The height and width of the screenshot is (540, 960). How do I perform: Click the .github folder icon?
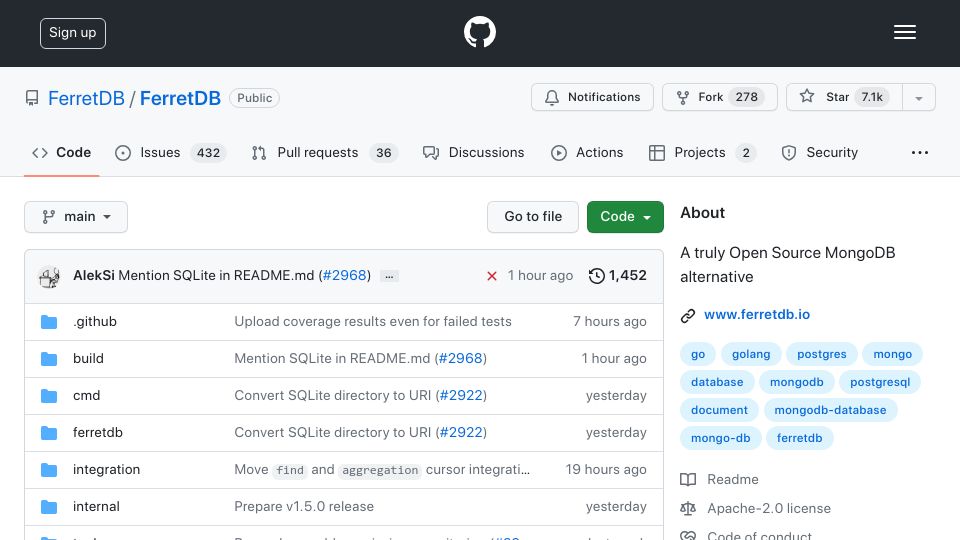(49, 322)
